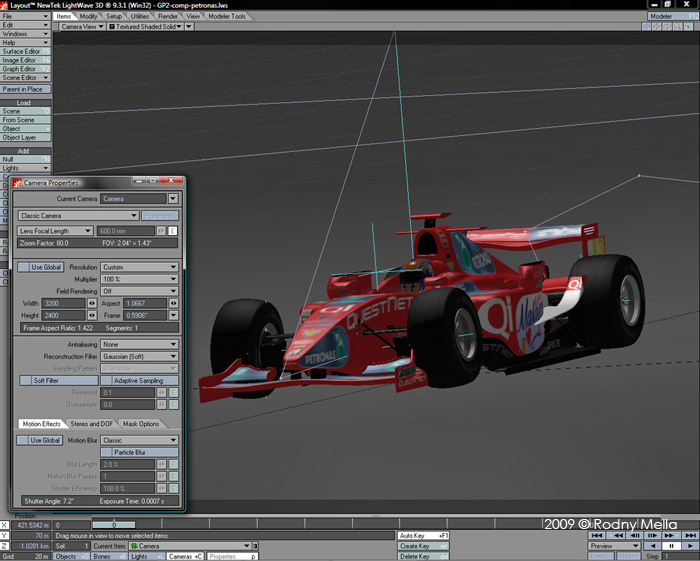700x561 pixels.
Task: Toggle Adaptive Sampling on
Action: point(139,381)
